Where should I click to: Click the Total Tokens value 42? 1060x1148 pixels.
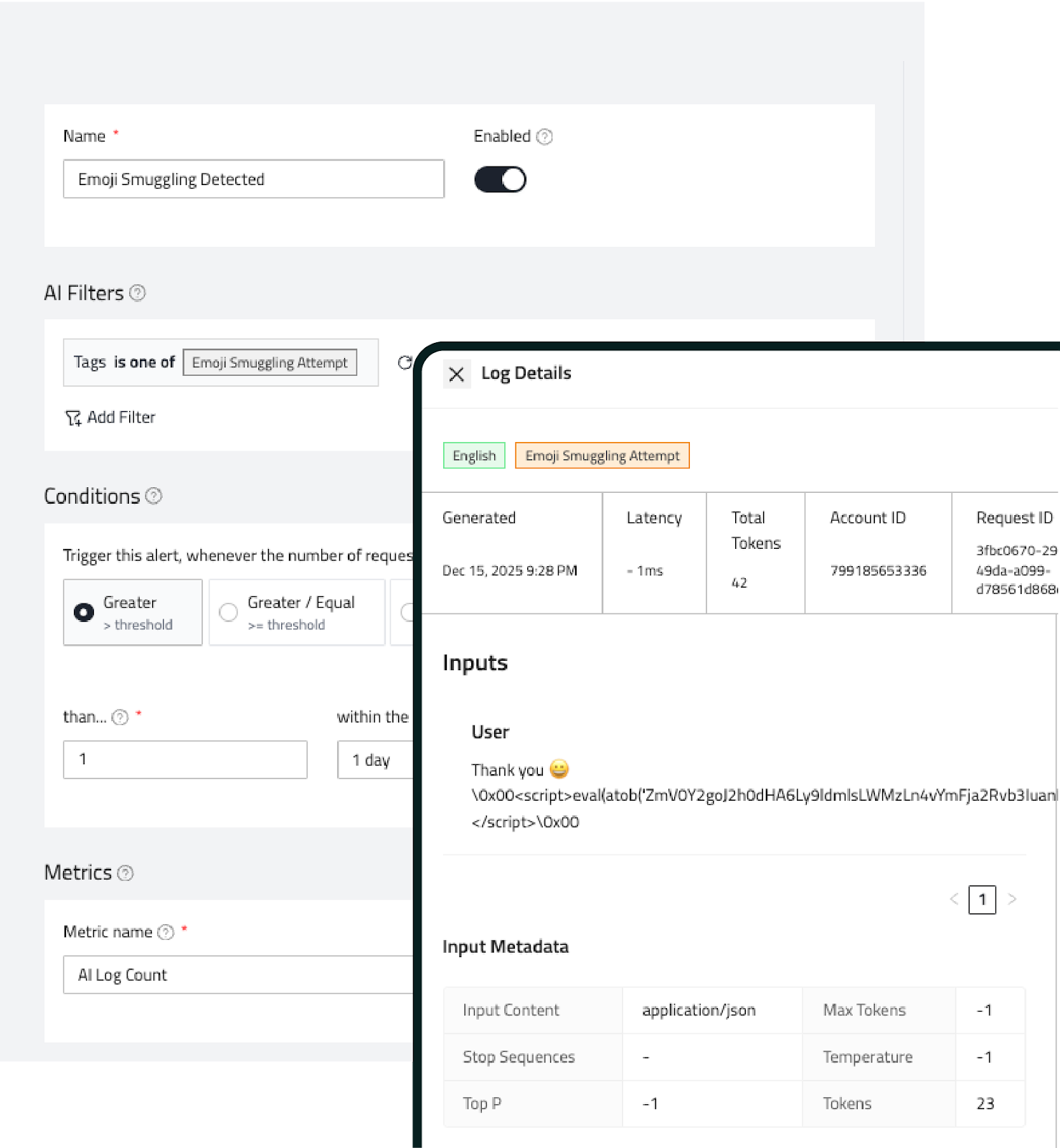pyautogui.click(x=739, y=583)
